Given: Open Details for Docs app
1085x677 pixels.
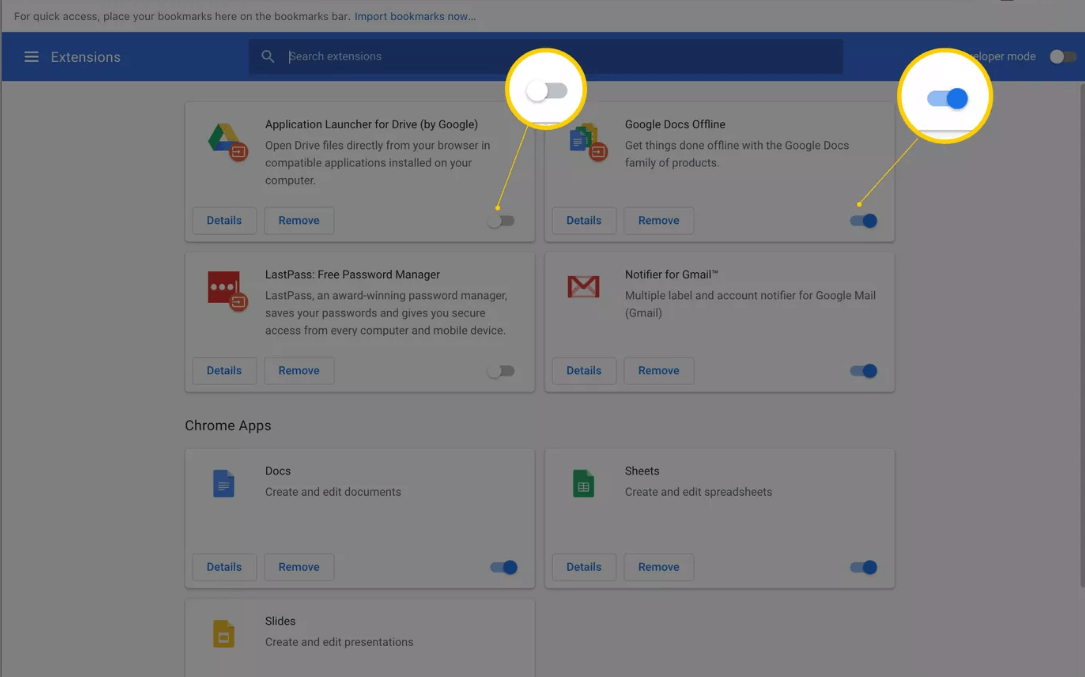Looking at the screenshot, I should tap(224, 567).
